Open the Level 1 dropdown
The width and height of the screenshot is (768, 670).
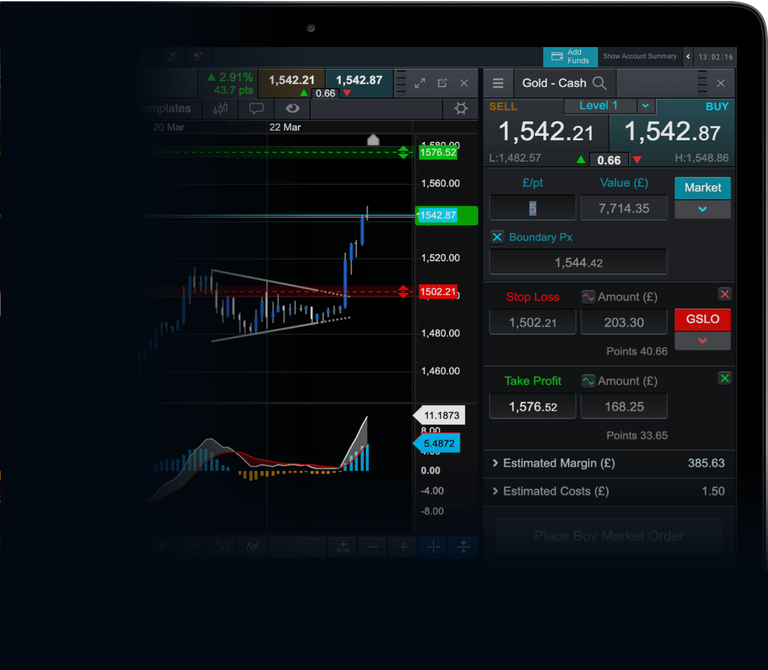coord(645,106)
